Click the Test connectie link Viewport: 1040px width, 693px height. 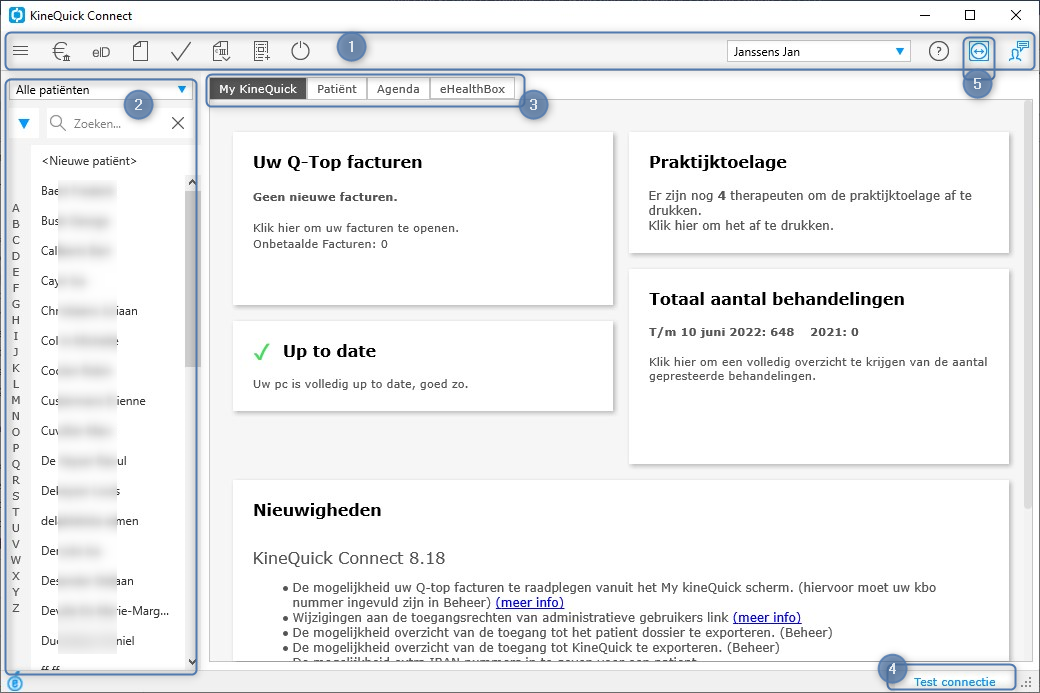coord(954,682)
